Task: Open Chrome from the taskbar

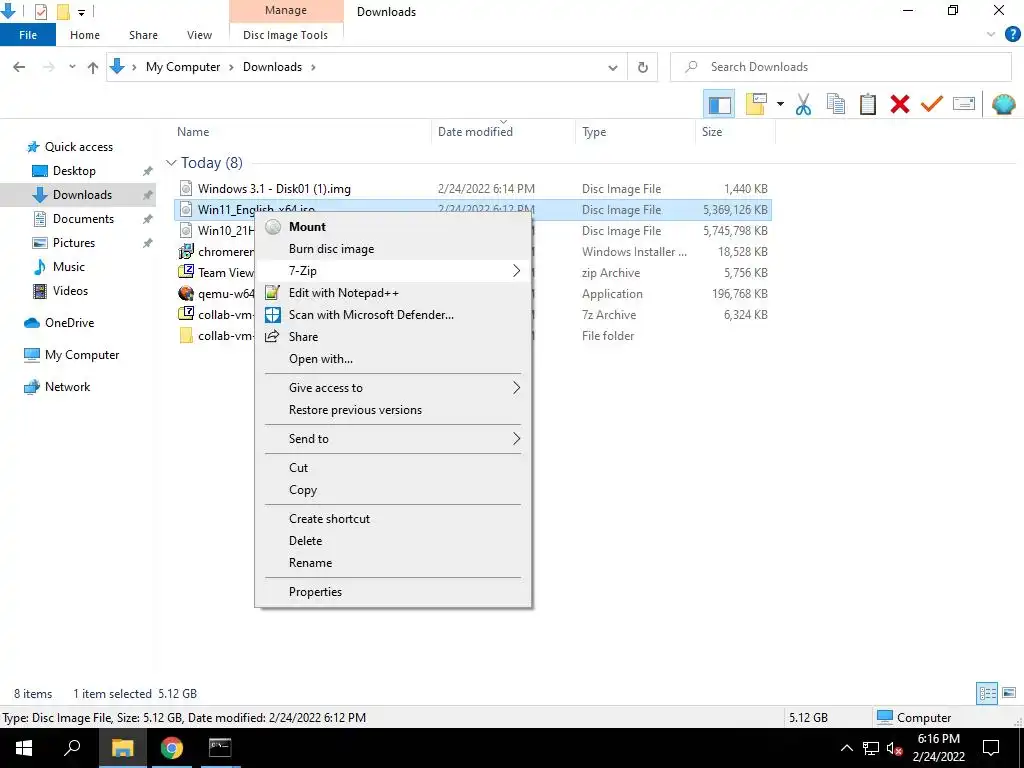Action: click(171, 748)
